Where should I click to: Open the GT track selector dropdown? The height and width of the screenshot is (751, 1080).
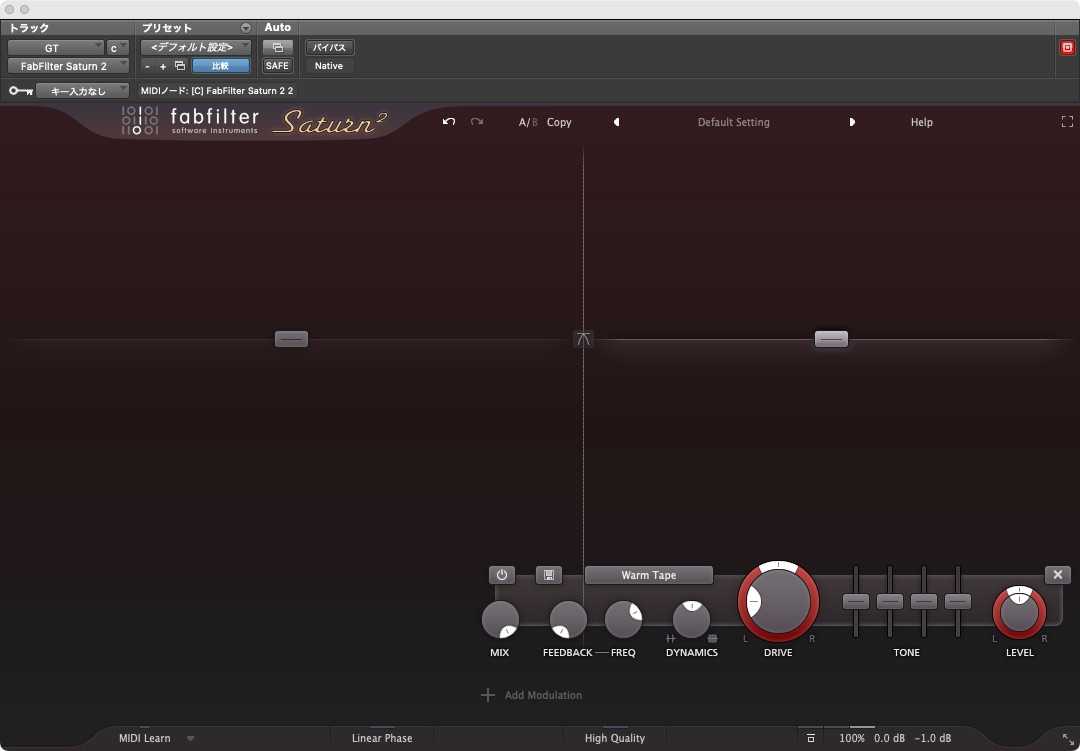pos(55,48)
